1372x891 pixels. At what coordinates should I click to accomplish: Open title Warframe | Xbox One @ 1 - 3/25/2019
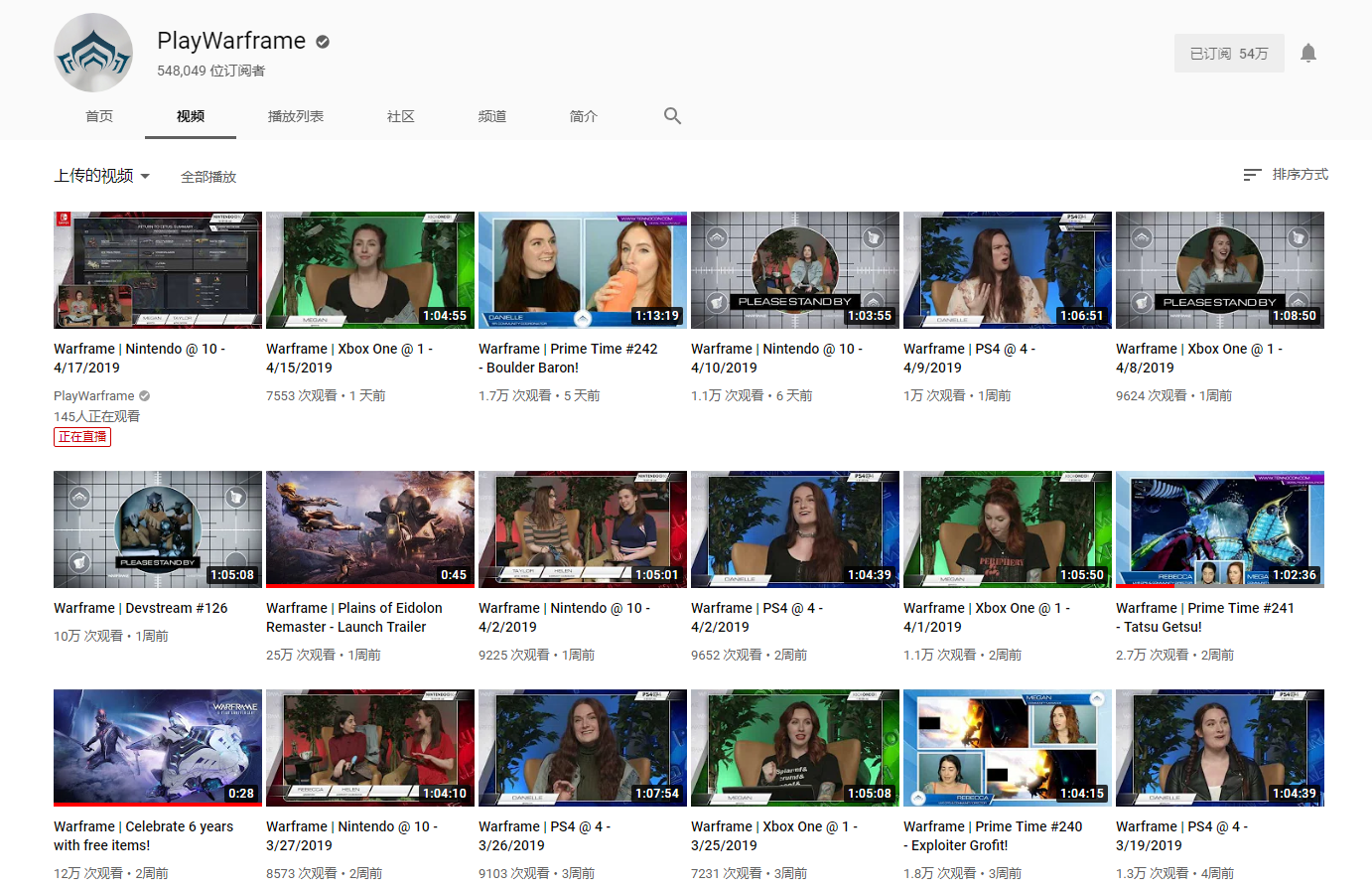[774, 836]
